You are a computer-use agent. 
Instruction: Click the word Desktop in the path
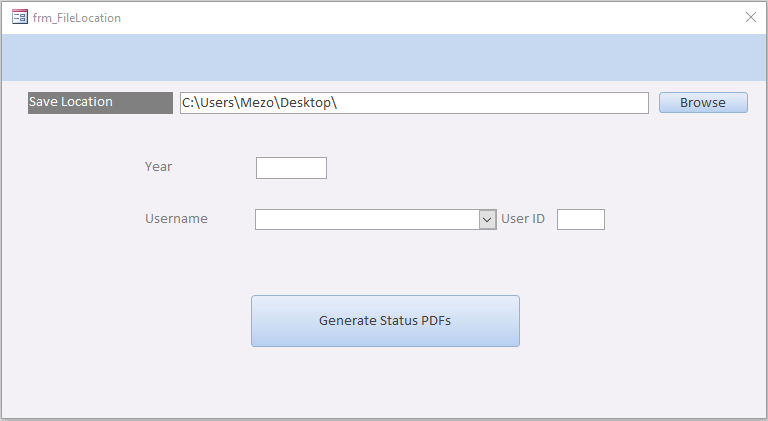(x=305, y=103)
